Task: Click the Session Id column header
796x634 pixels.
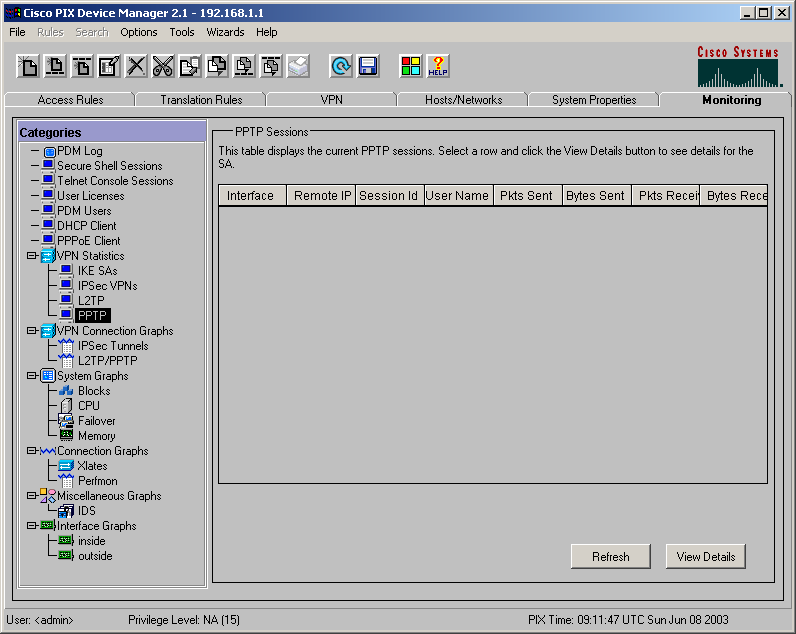Action: [390, 196]
